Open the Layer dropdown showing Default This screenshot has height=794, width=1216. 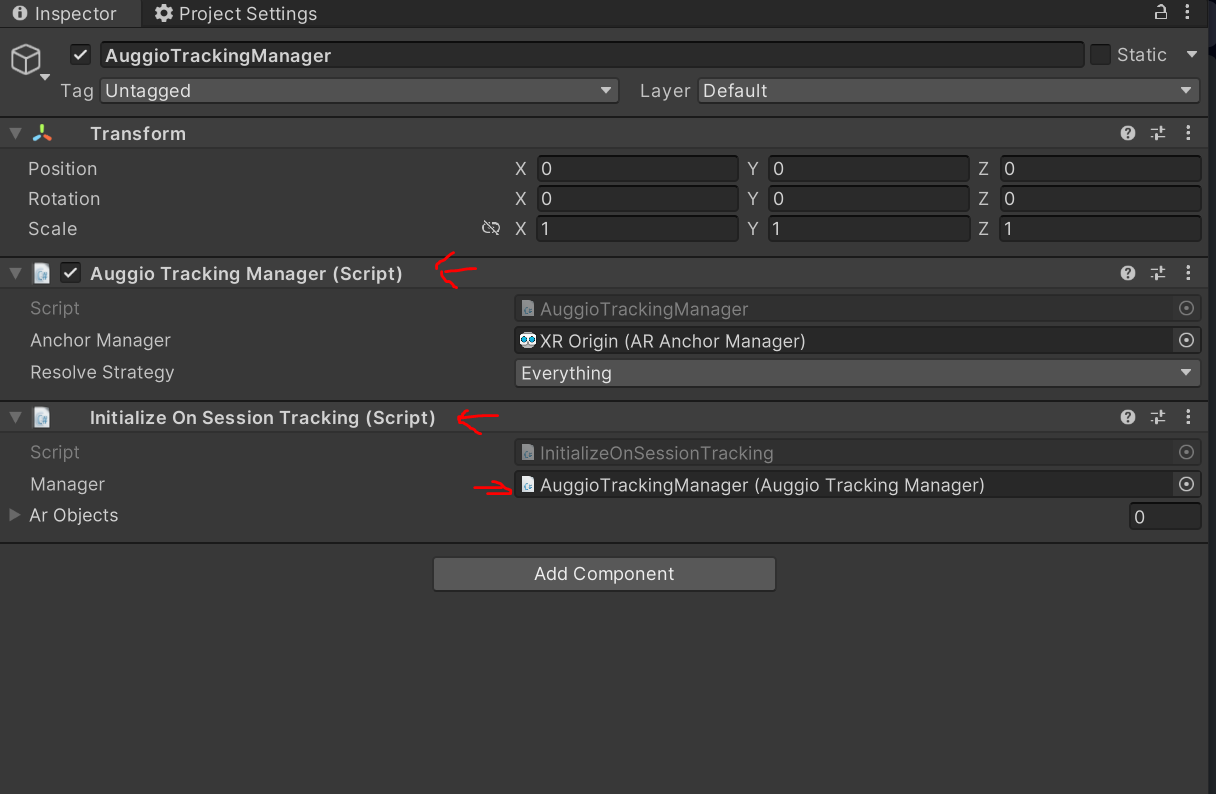tap(948, 91)
